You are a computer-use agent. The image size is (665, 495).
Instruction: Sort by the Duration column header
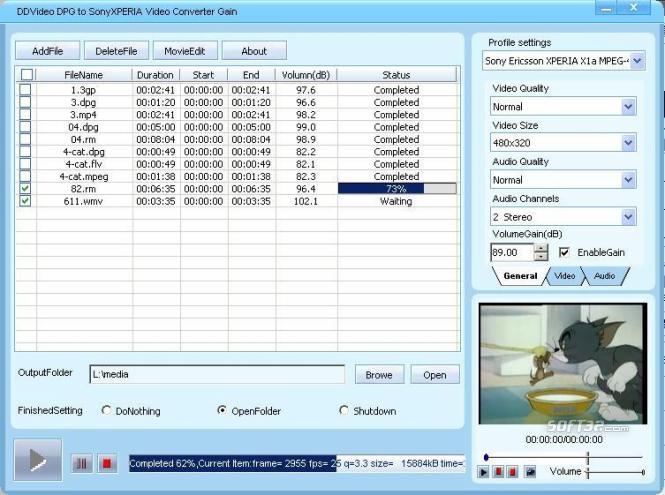coord(155,75)
